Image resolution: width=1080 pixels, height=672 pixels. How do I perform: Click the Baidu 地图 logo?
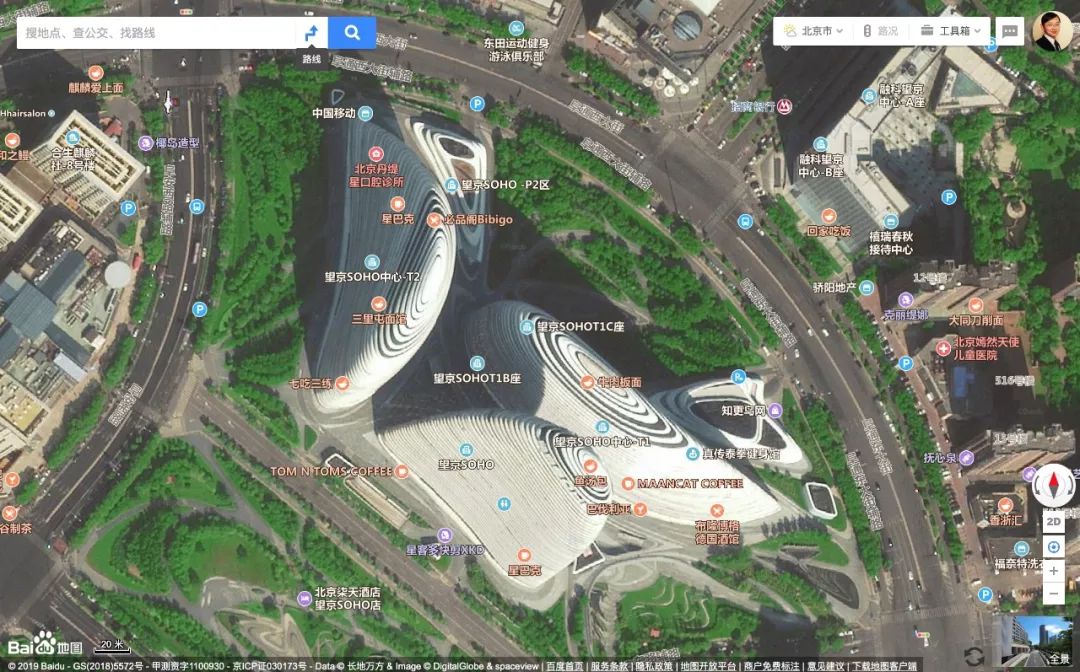pos(45,644)
